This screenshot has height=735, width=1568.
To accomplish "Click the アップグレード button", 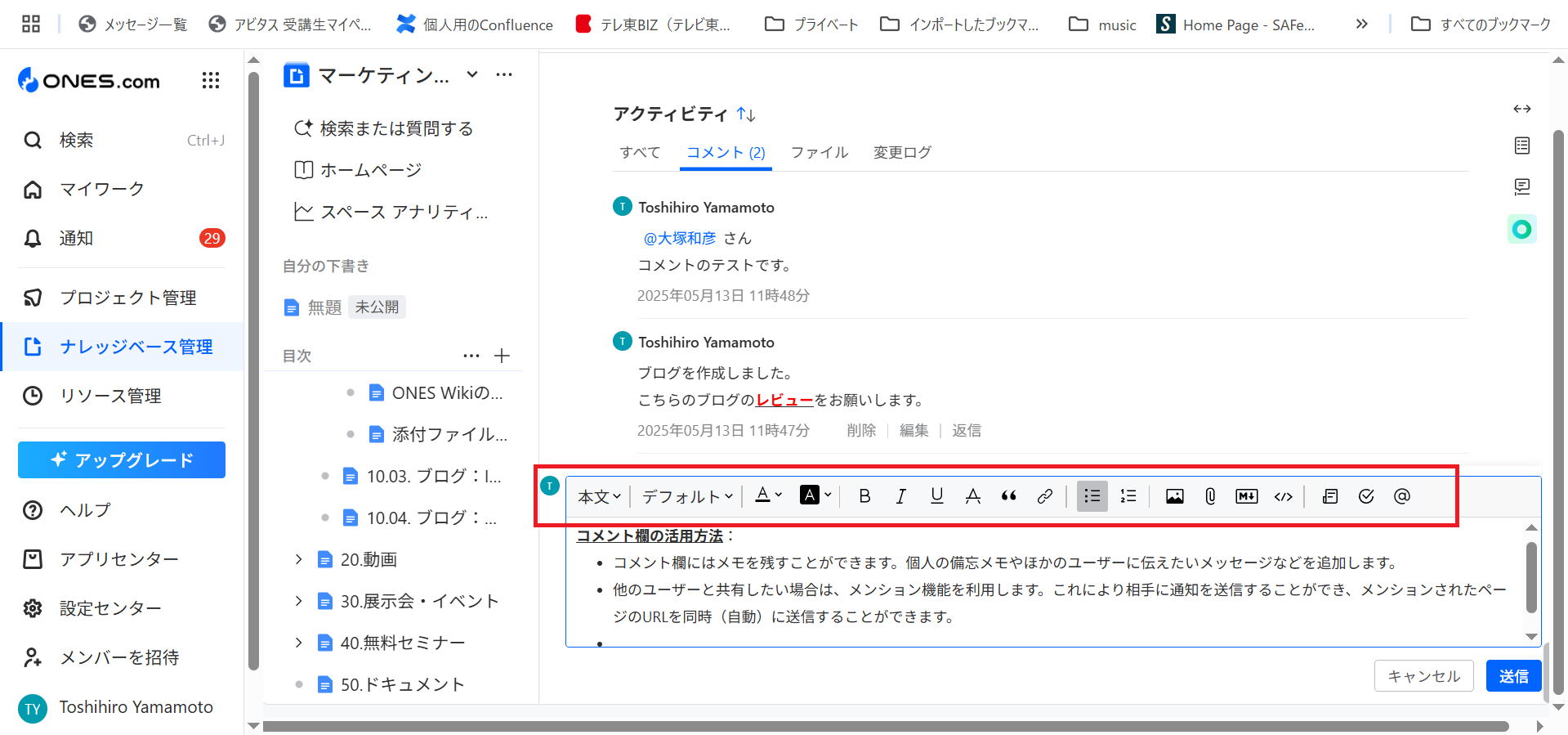I will click(122, 459).
